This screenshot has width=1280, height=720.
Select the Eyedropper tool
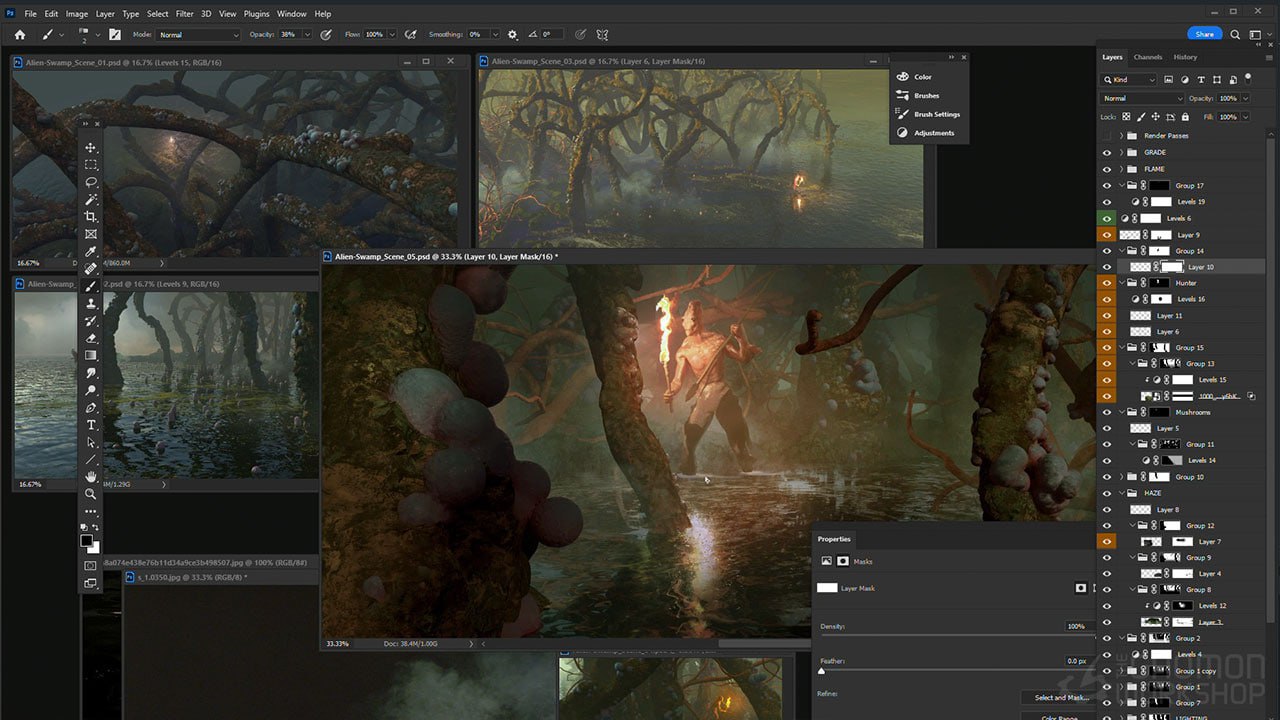click(x=91, y=252)
